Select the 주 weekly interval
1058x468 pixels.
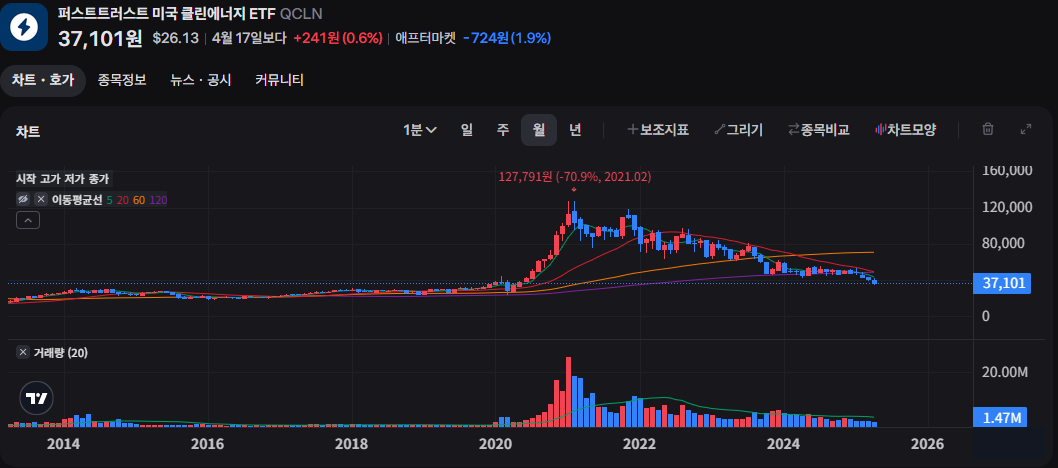click(x=503, y=130)
